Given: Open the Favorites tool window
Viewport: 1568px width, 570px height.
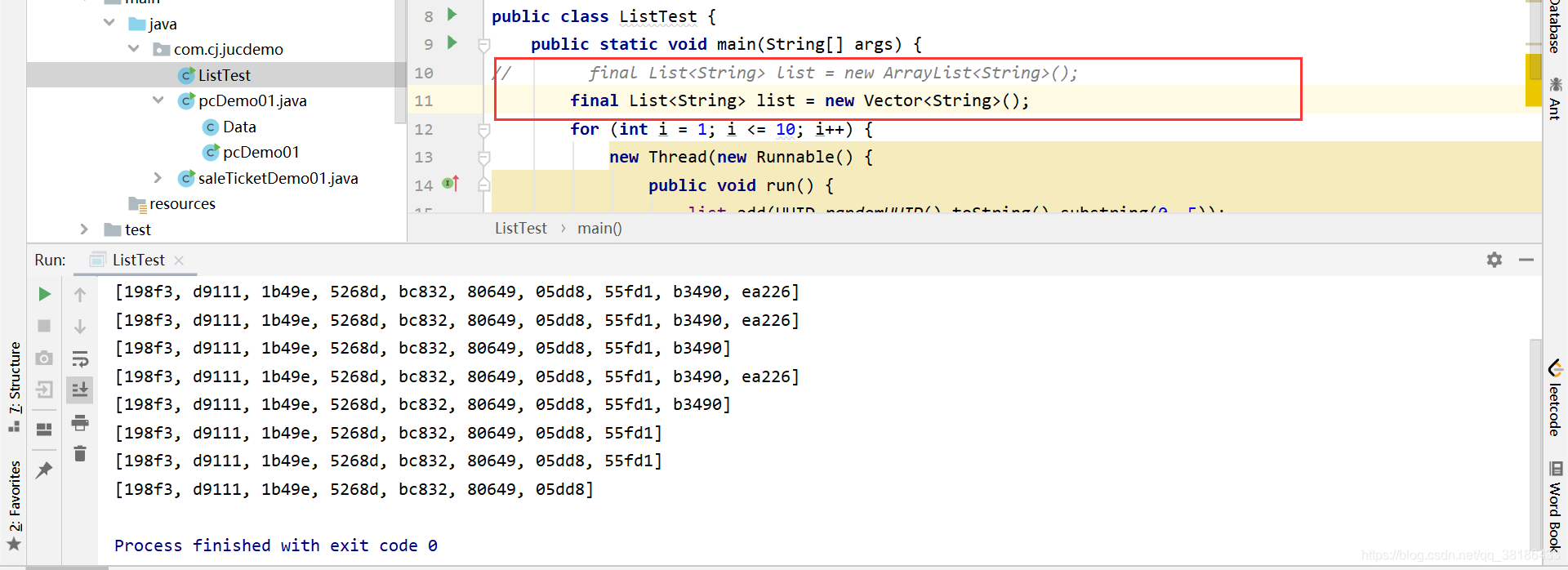Looking at the screenshot, I should pyautogui.click(x=14, y=506).
